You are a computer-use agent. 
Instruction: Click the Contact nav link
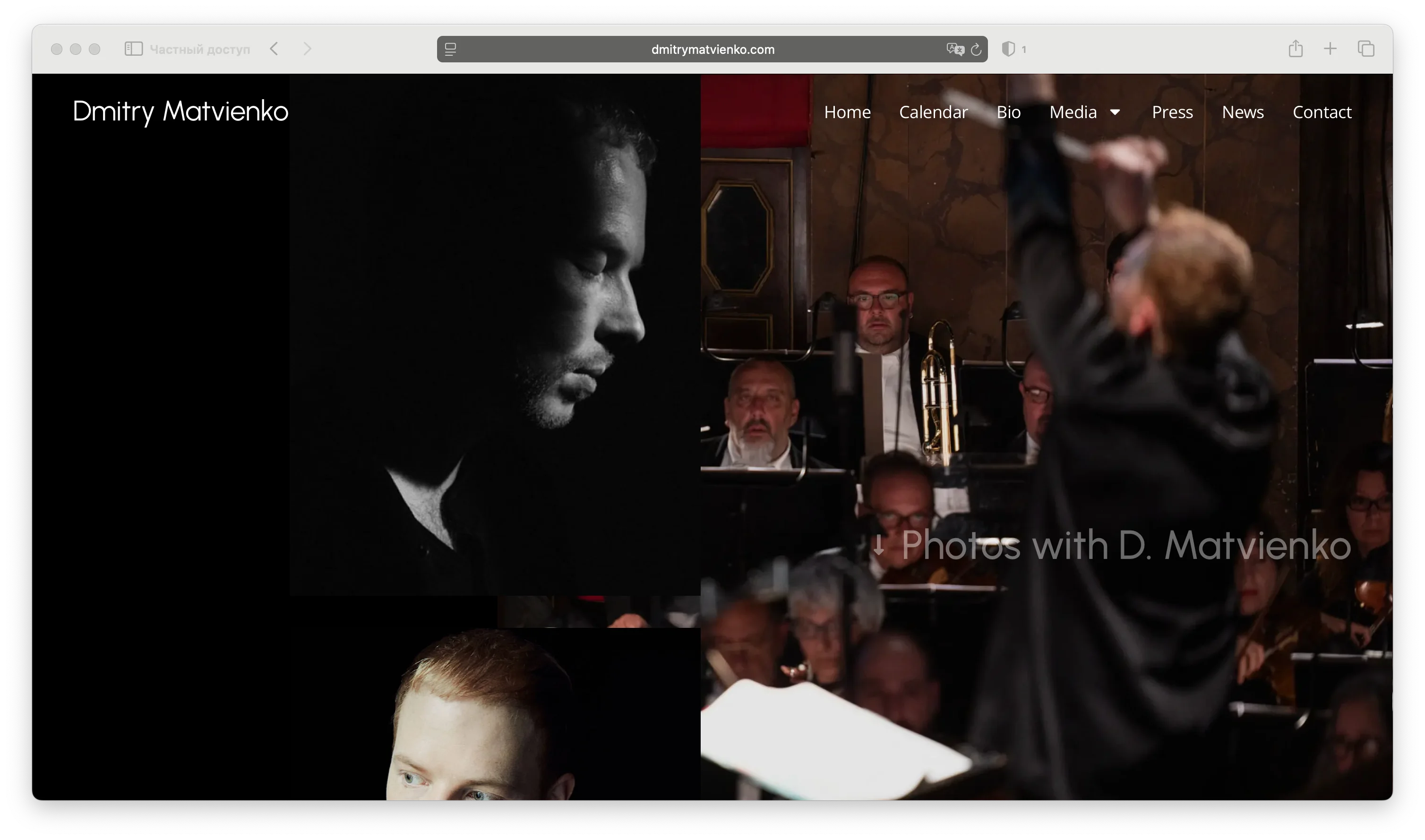1322,112
